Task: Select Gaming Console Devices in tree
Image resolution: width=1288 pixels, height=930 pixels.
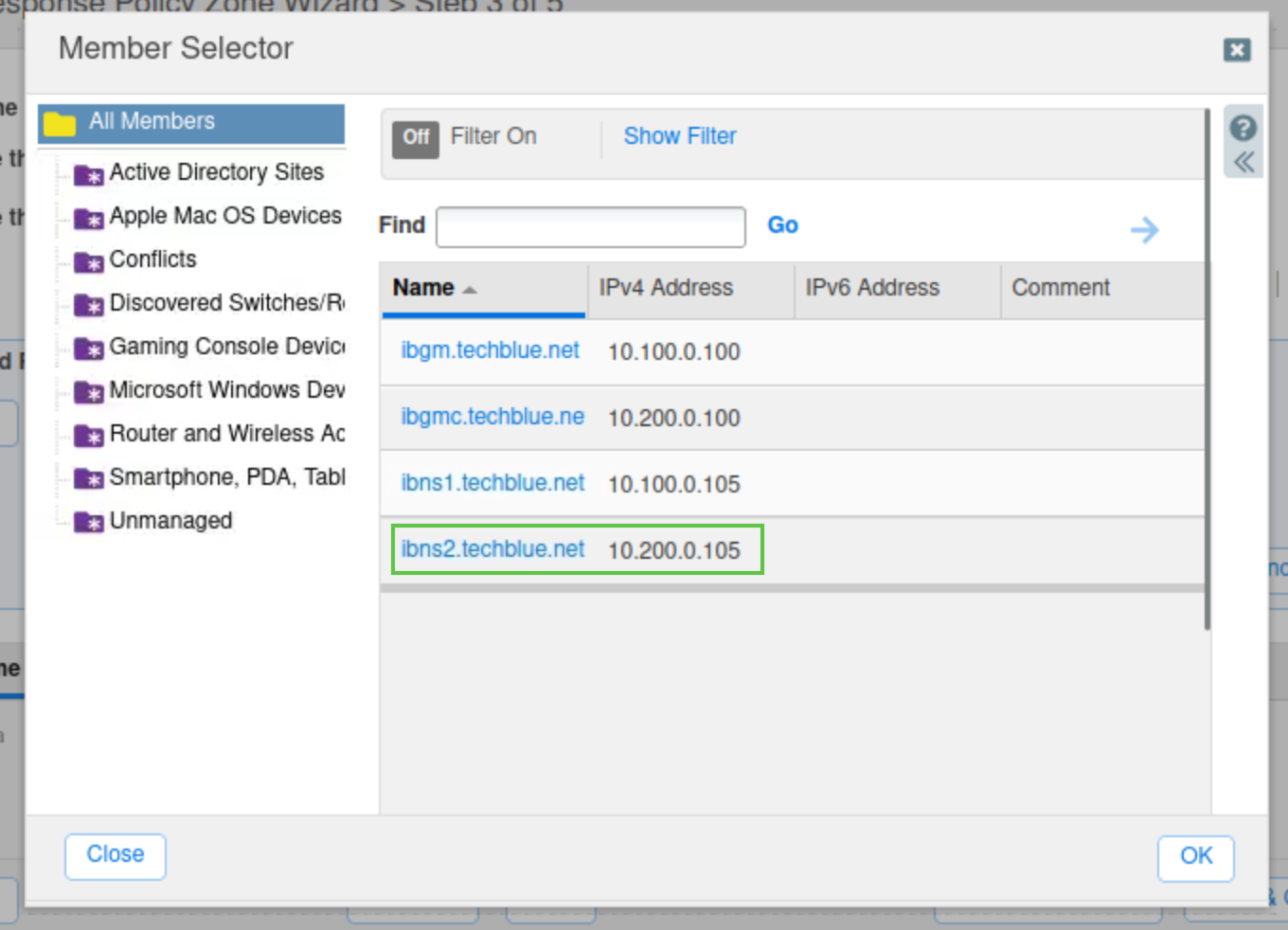Action: (226, 347)
